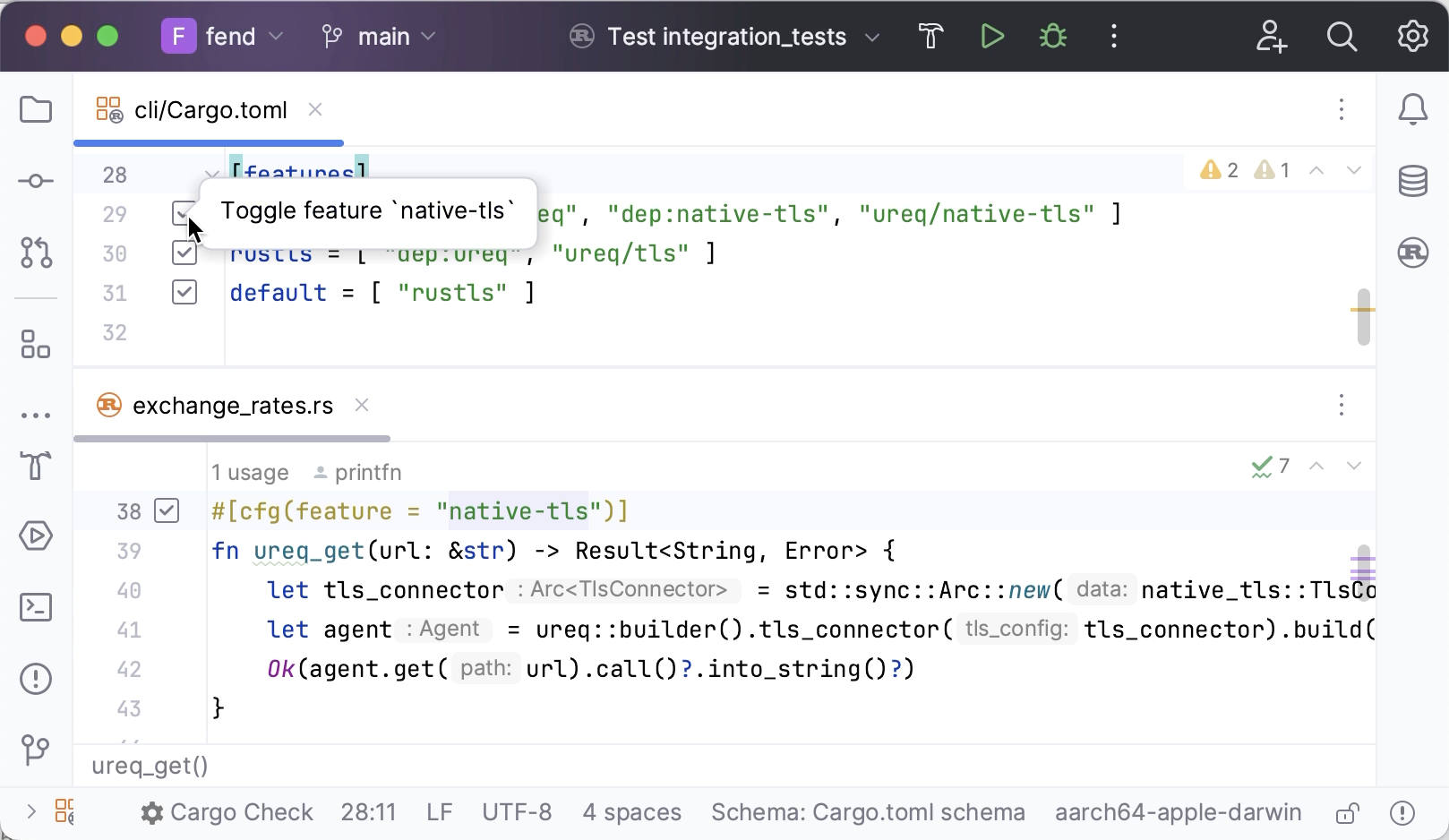Image resolution: width=1449 pixels, height=840 pixels.
Task: Click the 1 usage inlay hint
Action: pyautogui.click(x=250, y=472)
